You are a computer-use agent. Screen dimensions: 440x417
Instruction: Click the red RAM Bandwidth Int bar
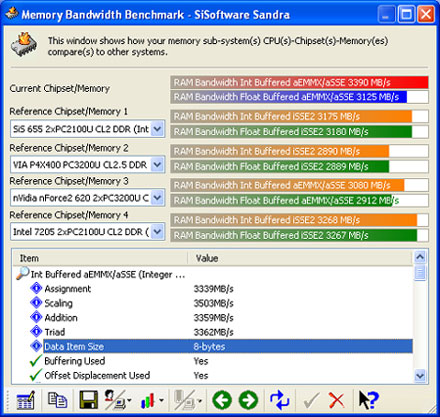(299, 82)
